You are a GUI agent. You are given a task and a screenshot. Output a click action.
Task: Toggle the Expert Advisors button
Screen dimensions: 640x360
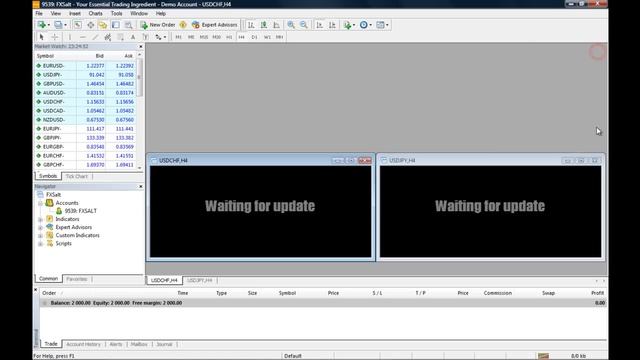[x=214, y=25]
